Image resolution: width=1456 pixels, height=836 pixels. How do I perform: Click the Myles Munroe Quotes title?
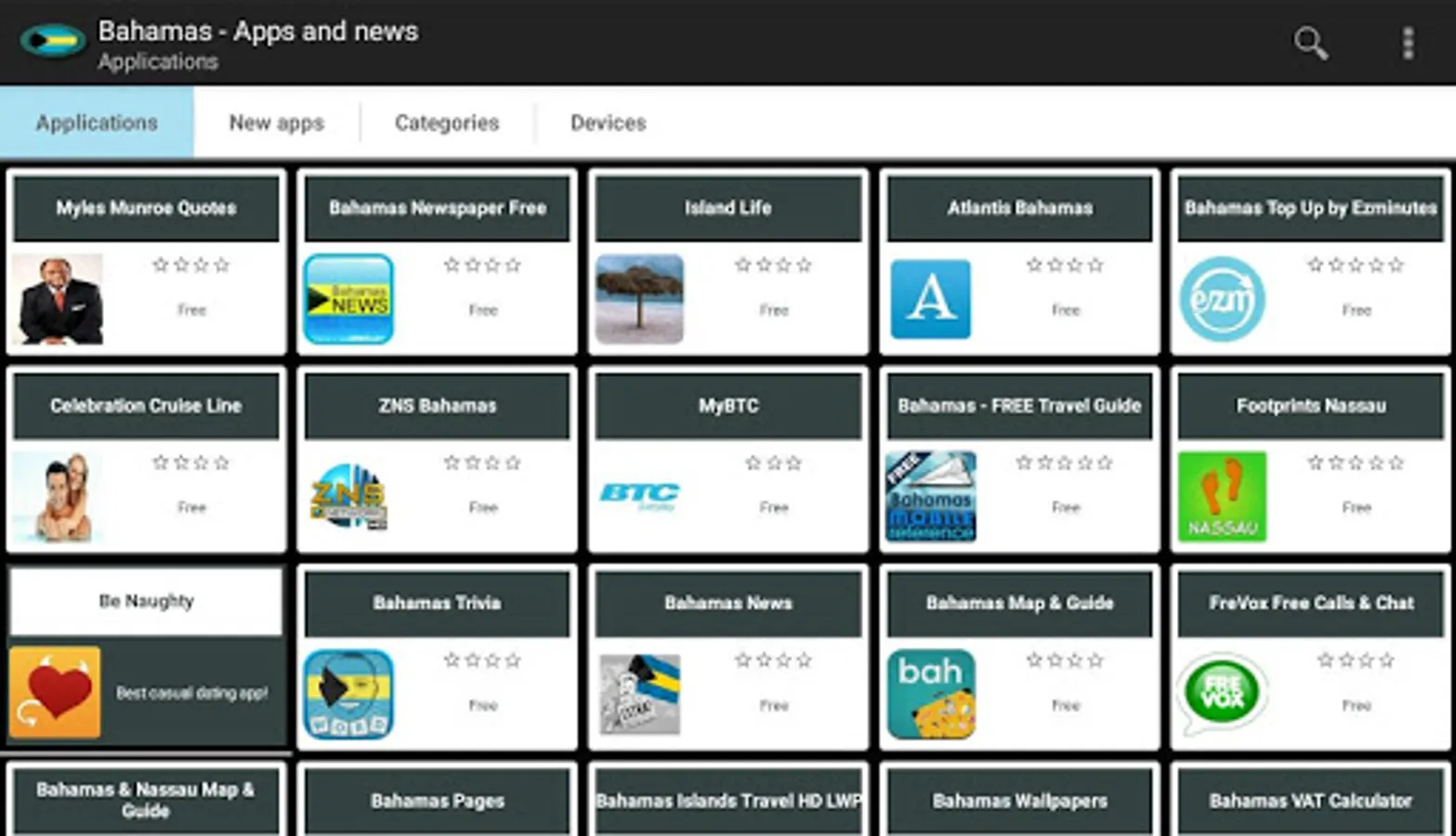(x=146, y=208)
